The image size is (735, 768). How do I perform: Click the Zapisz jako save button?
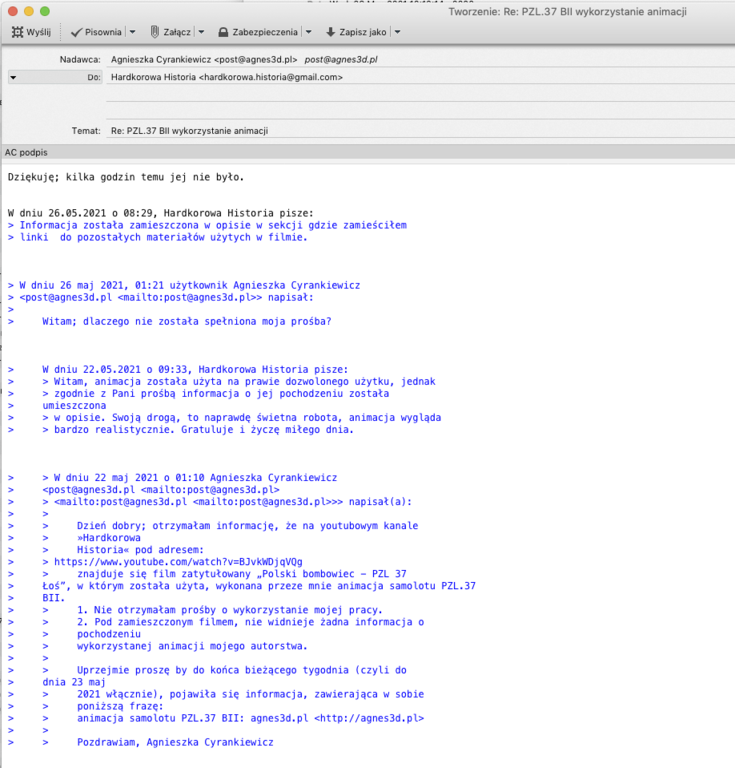[356, 32]
